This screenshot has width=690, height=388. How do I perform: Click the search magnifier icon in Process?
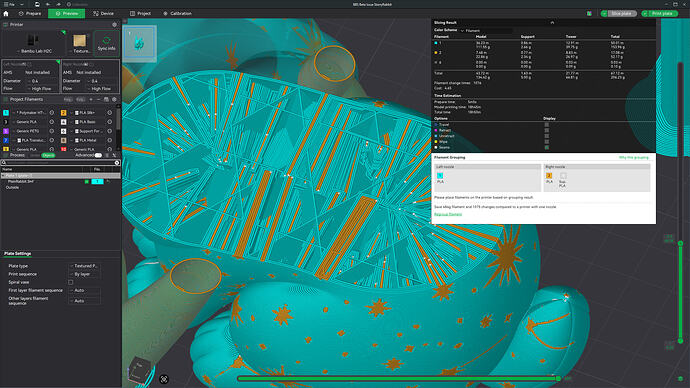coord(4,163)
